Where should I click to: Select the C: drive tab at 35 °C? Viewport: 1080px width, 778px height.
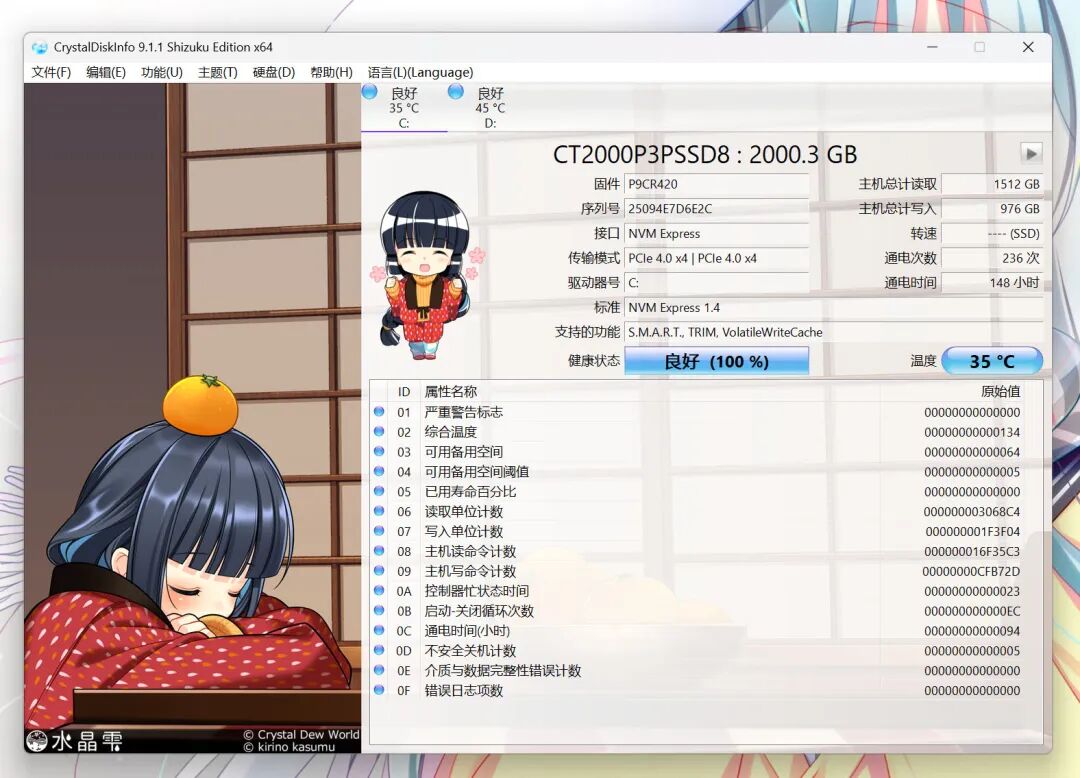tap(404, 107)
